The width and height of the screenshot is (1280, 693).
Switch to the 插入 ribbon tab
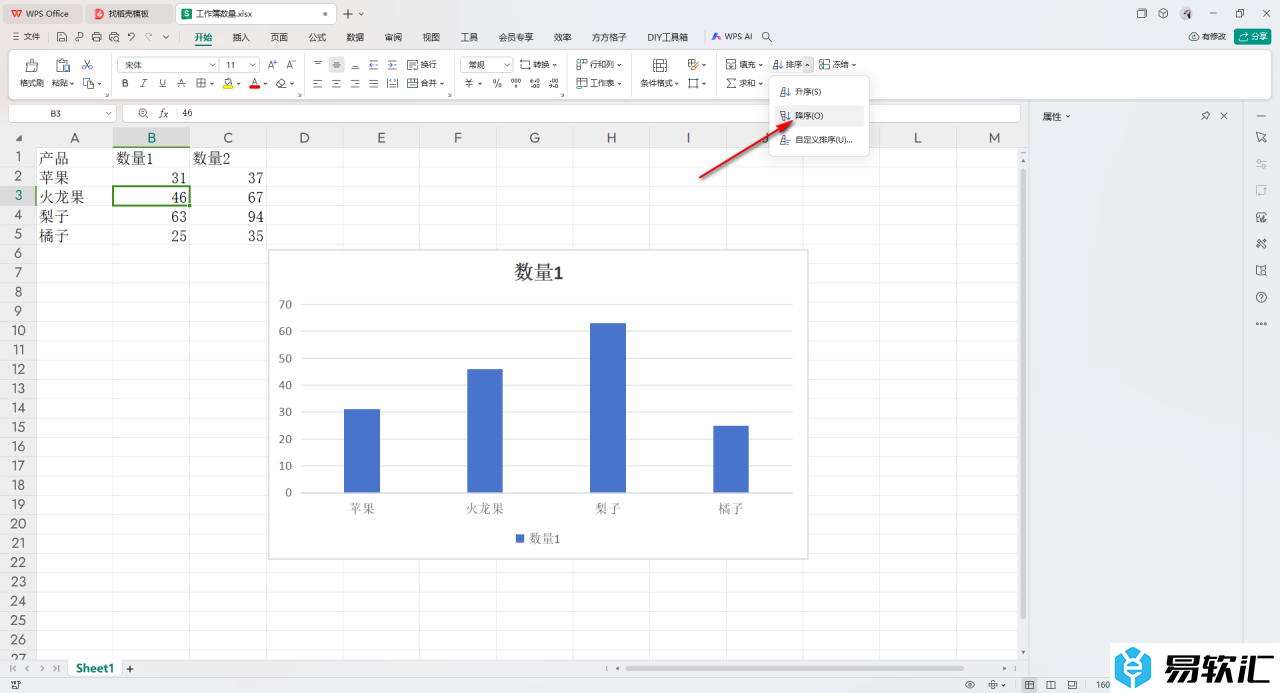coord(241,37)
